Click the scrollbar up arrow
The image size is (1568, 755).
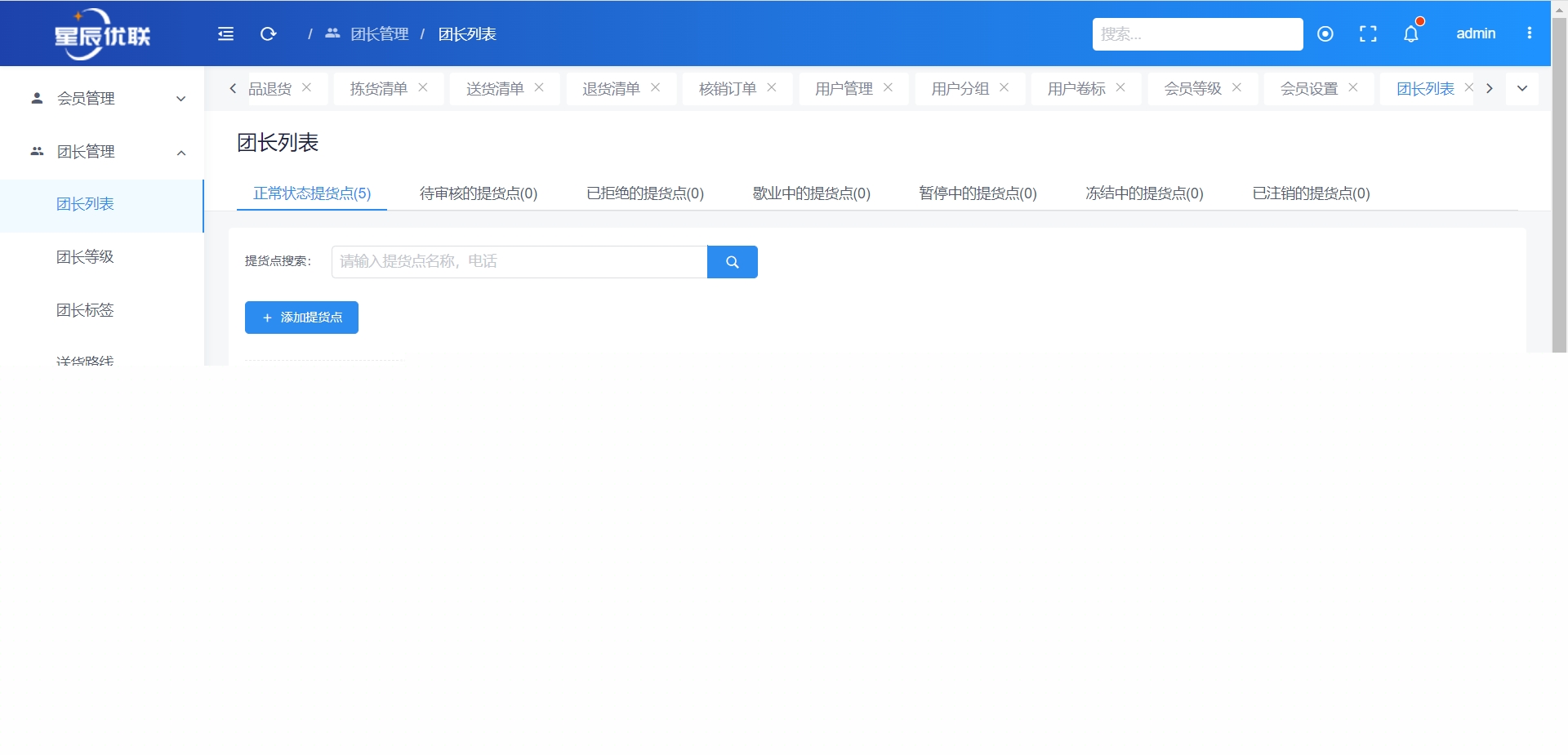pyautogui.click(x=1559, y=9)
